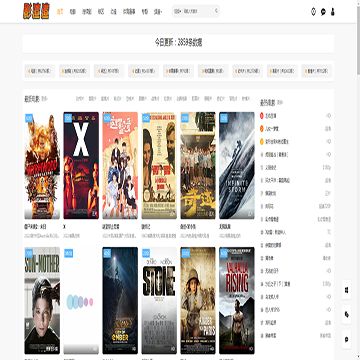The image size is (360, 360).
Task: Open the chat bubble message icon in the header
Action: (323, 12)
